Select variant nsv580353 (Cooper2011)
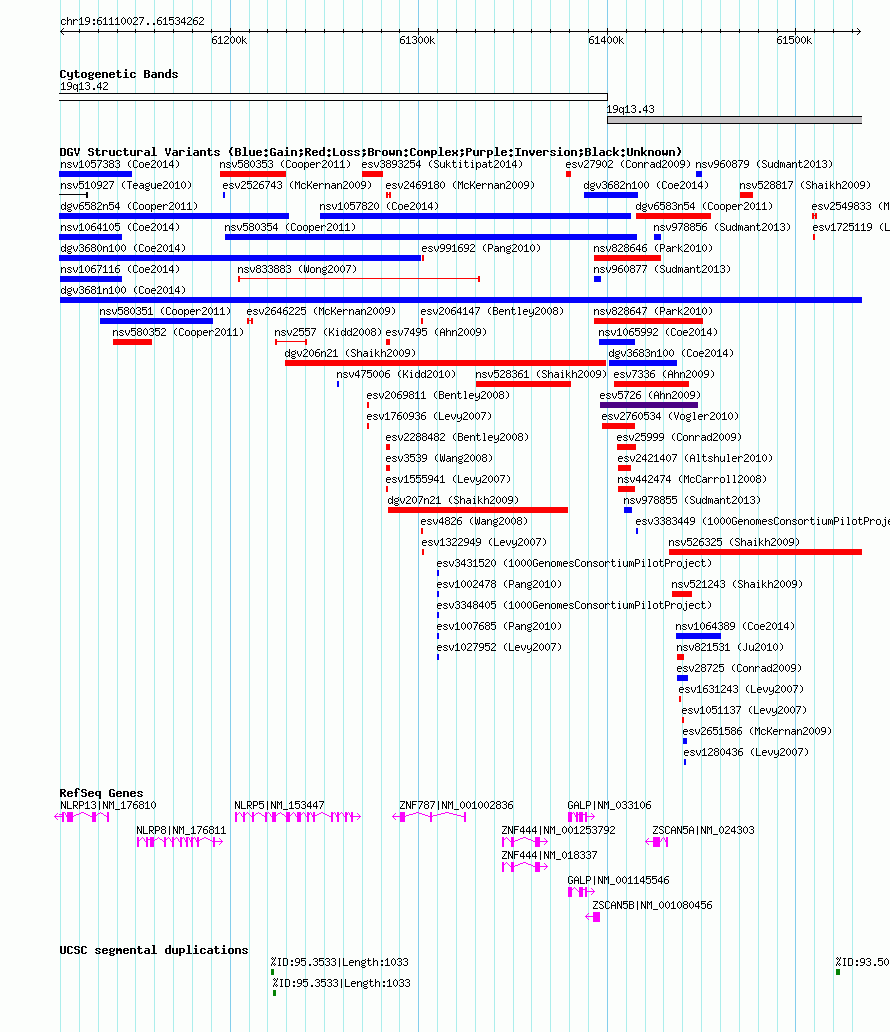This screenshot has width=890, height=1032. click(285, 165)
